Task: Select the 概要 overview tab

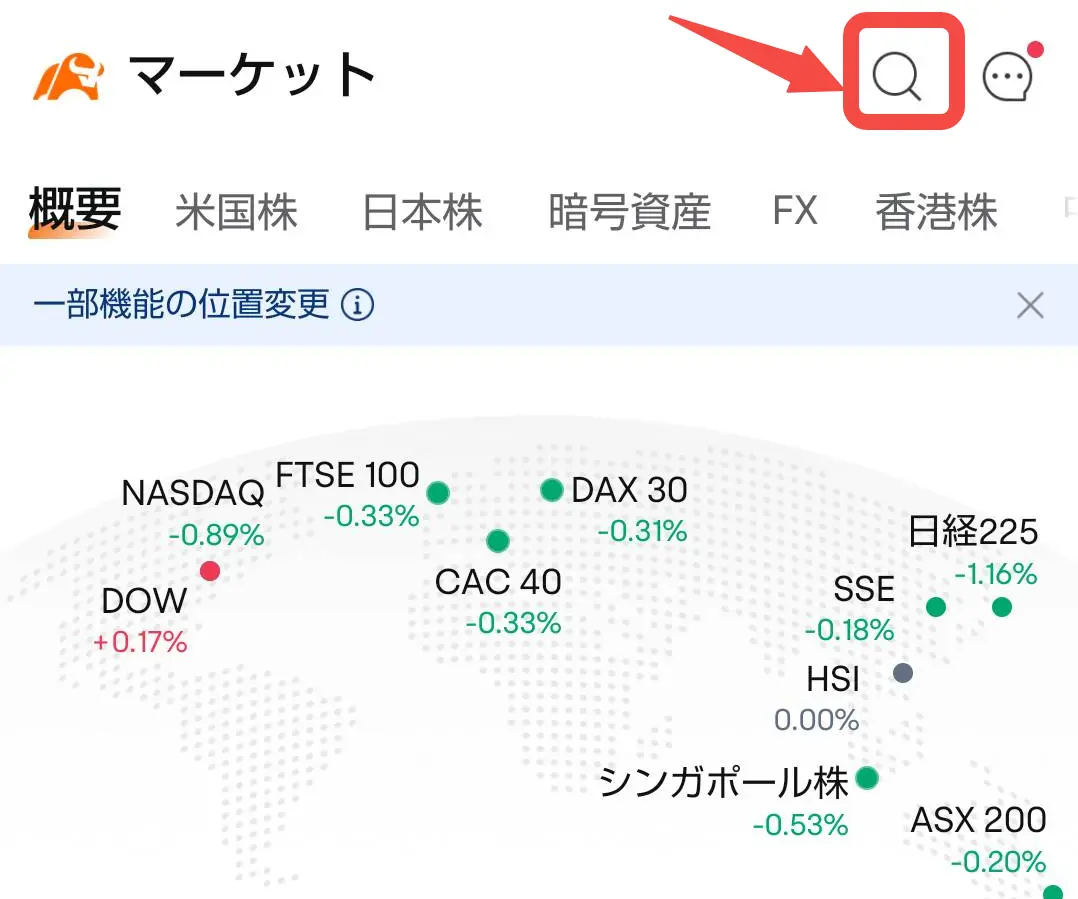Action: [x=75, y=210]
